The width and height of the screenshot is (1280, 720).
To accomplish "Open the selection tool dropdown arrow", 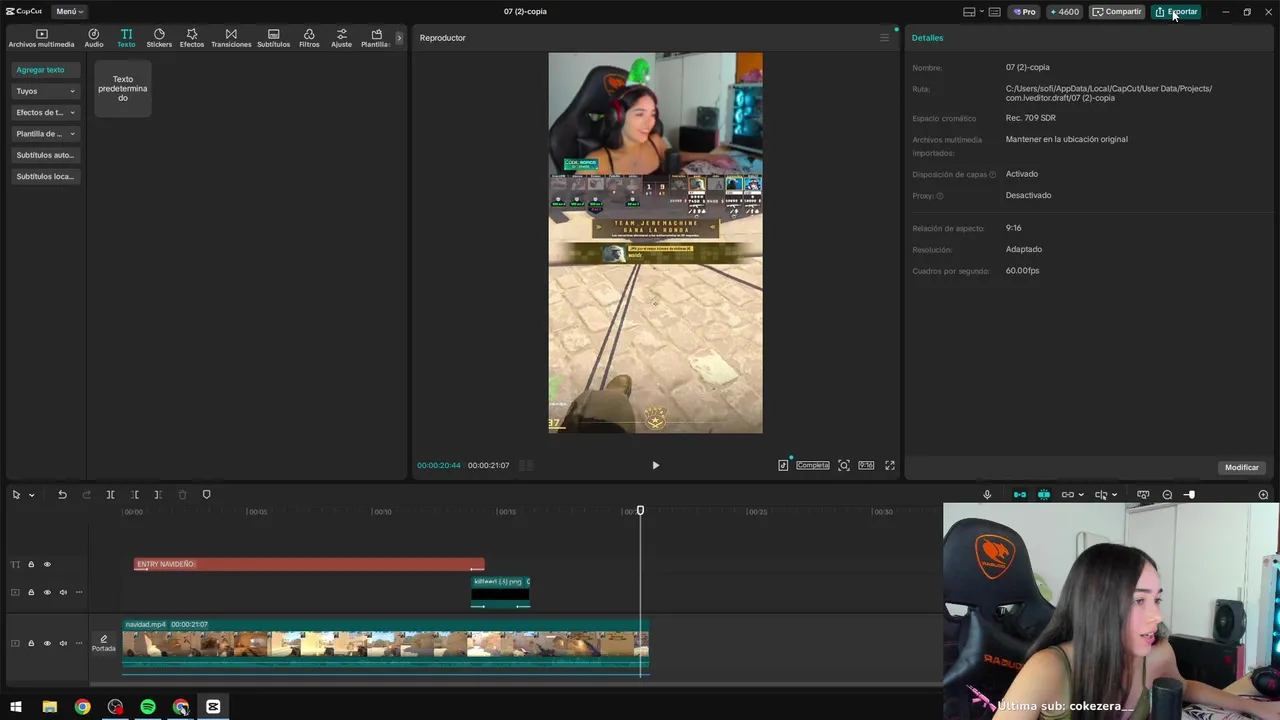I will click(x=32, y=495).
